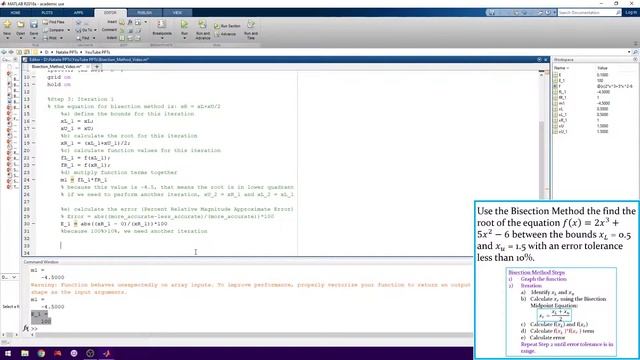
Task: Click the Search Documentation field
Action: (x=589, y=13)
